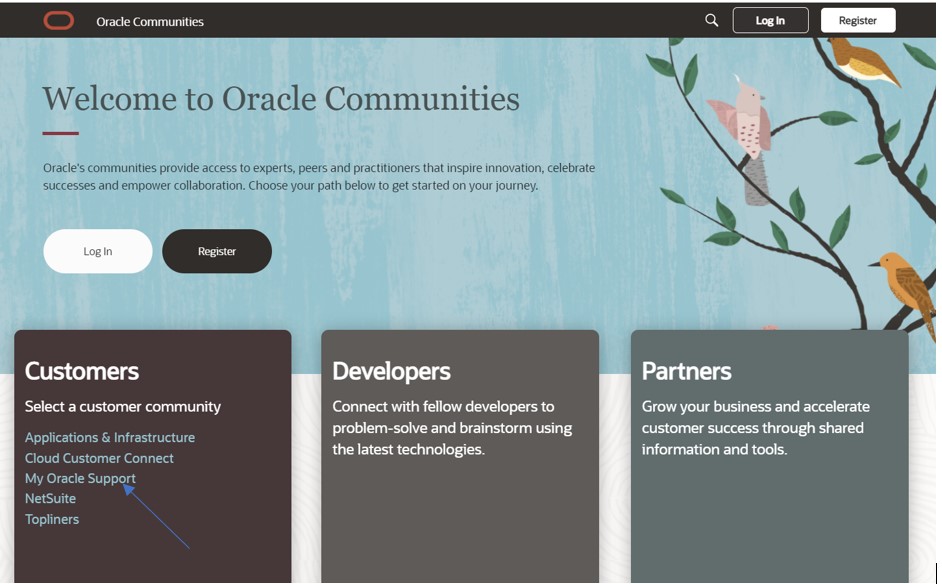Click the 'Select a customer community' text
The width and height of the screenshot is (942, 584).
point(123,407)
